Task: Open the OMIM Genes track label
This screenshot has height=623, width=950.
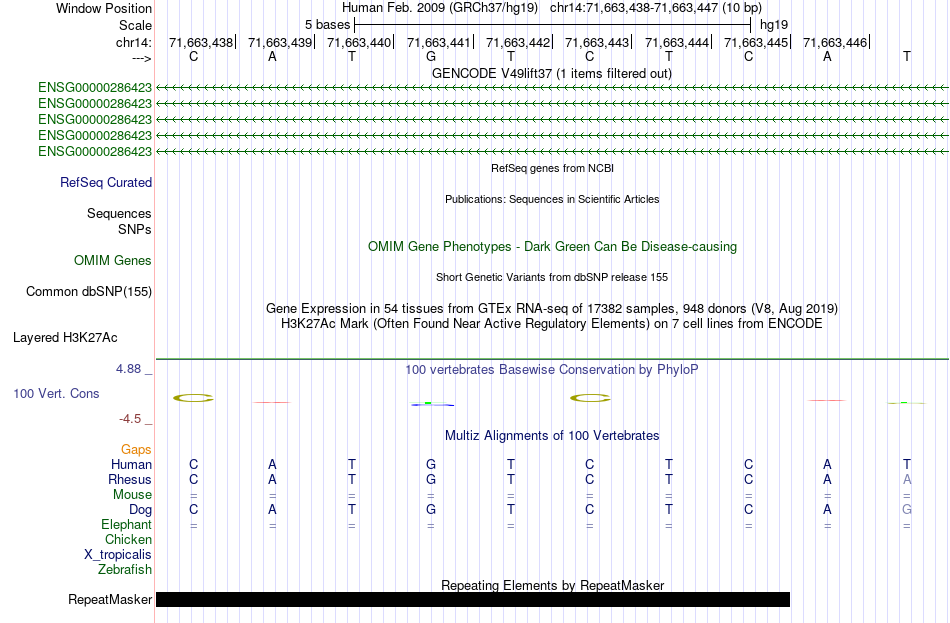Action: 113,261
